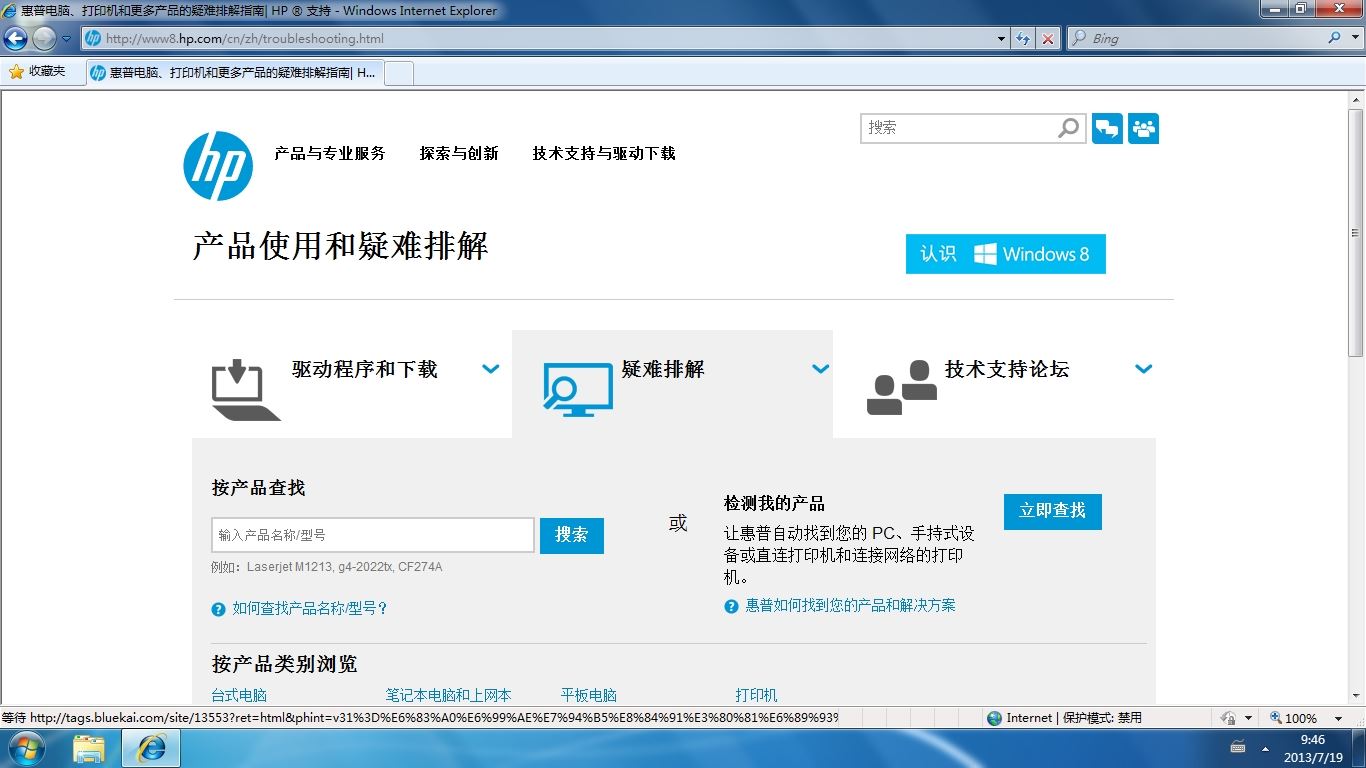The width and height of the screenshot is (1366, 768).
Task: Click the browser Forward button
Action: click(x=44, y=39)
